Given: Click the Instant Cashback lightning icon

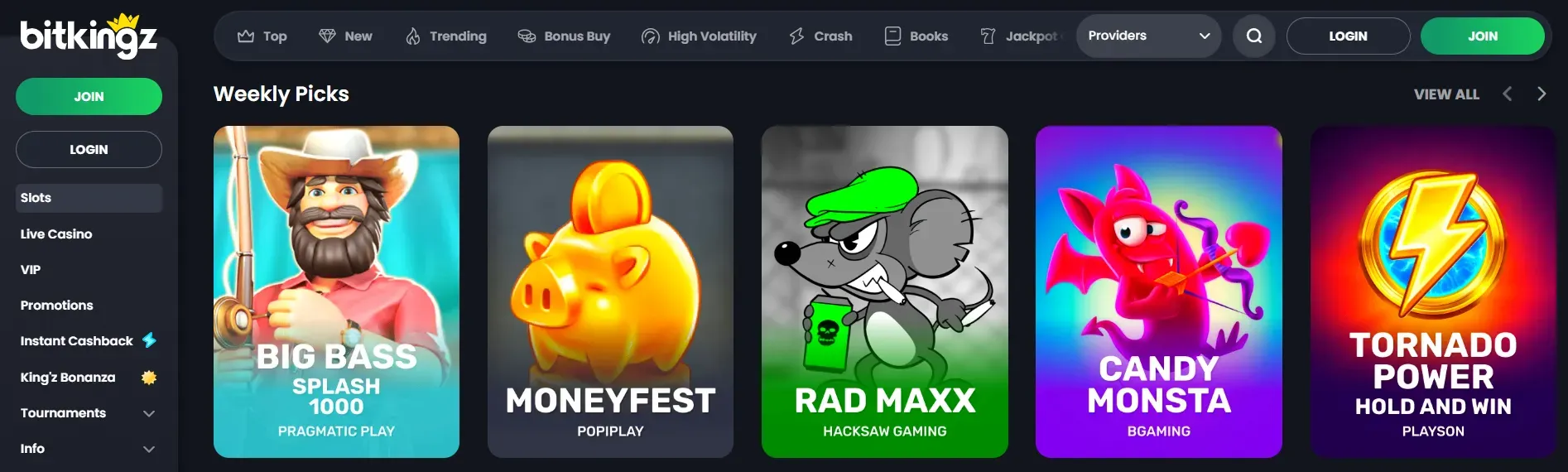Looking at the screenshot, I should coord(149,340).
